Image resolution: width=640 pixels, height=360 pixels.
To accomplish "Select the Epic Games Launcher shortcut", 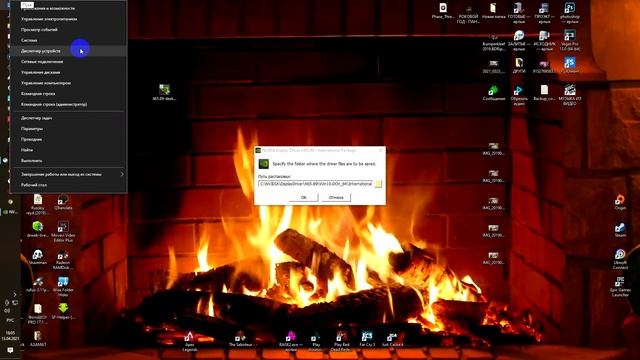I will click(x=620, y=286).
